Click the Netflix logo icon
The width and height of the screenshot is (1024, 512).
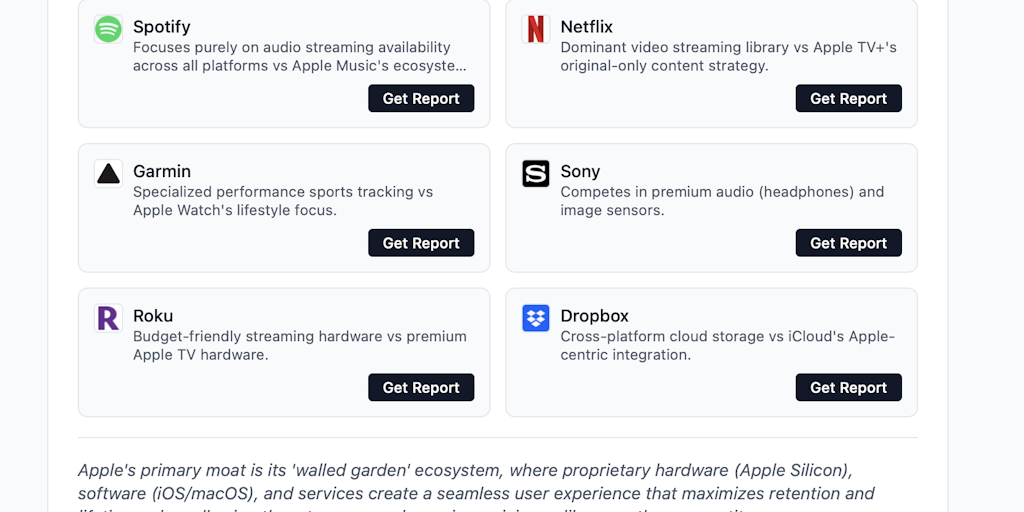pos(536,29)
